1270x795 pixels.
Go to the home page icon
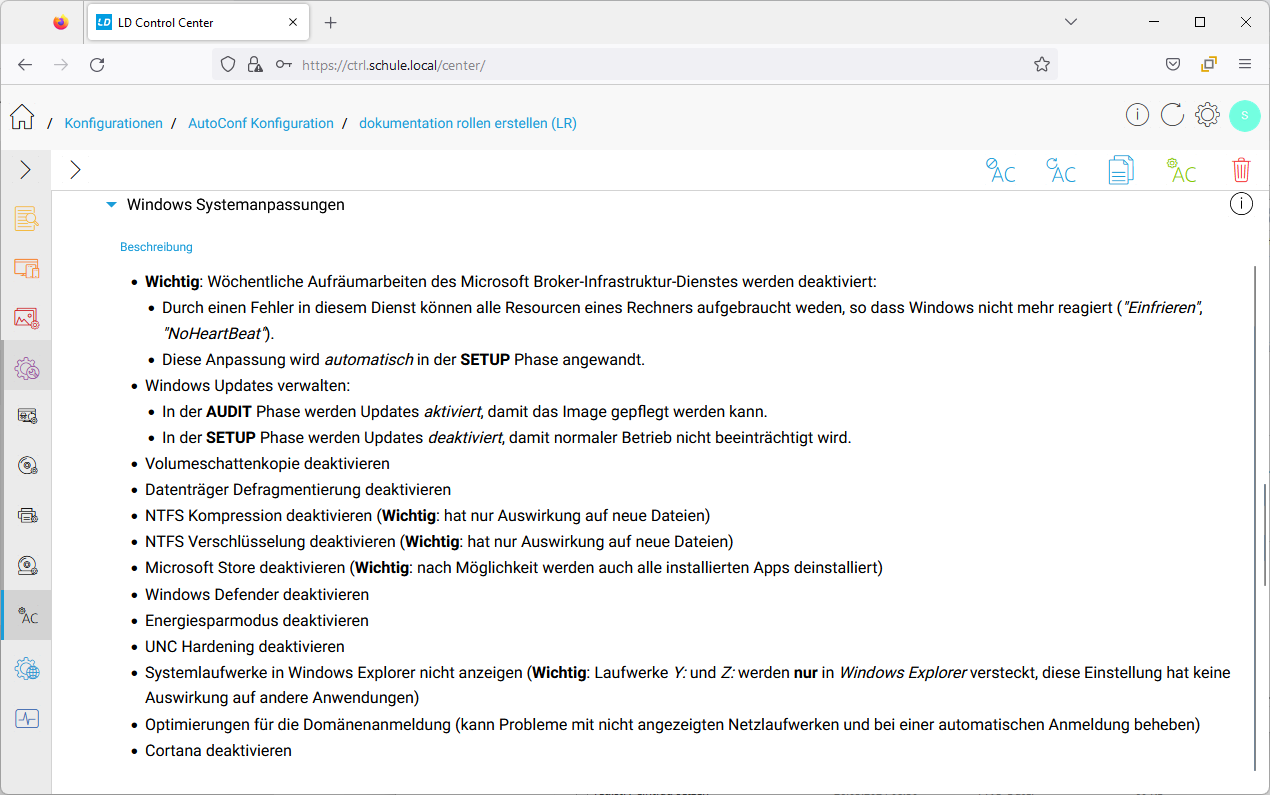coord(22,117)
